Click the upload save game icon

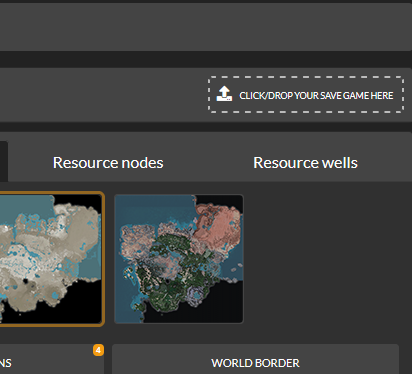(x=224, y=94)
